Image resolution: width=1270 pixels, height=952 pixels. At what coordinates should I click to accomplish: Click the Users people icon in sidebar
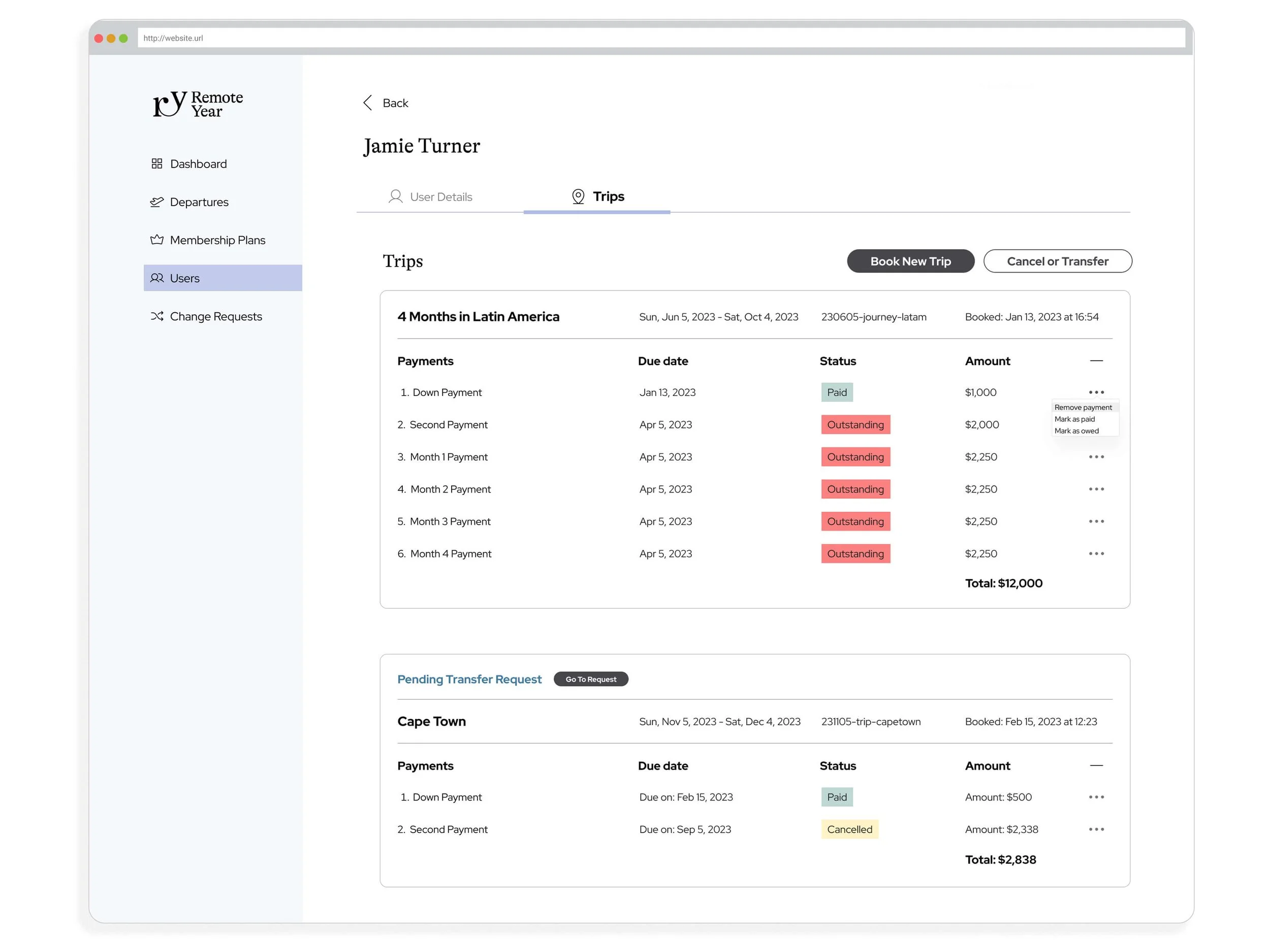tap(157, 278)
